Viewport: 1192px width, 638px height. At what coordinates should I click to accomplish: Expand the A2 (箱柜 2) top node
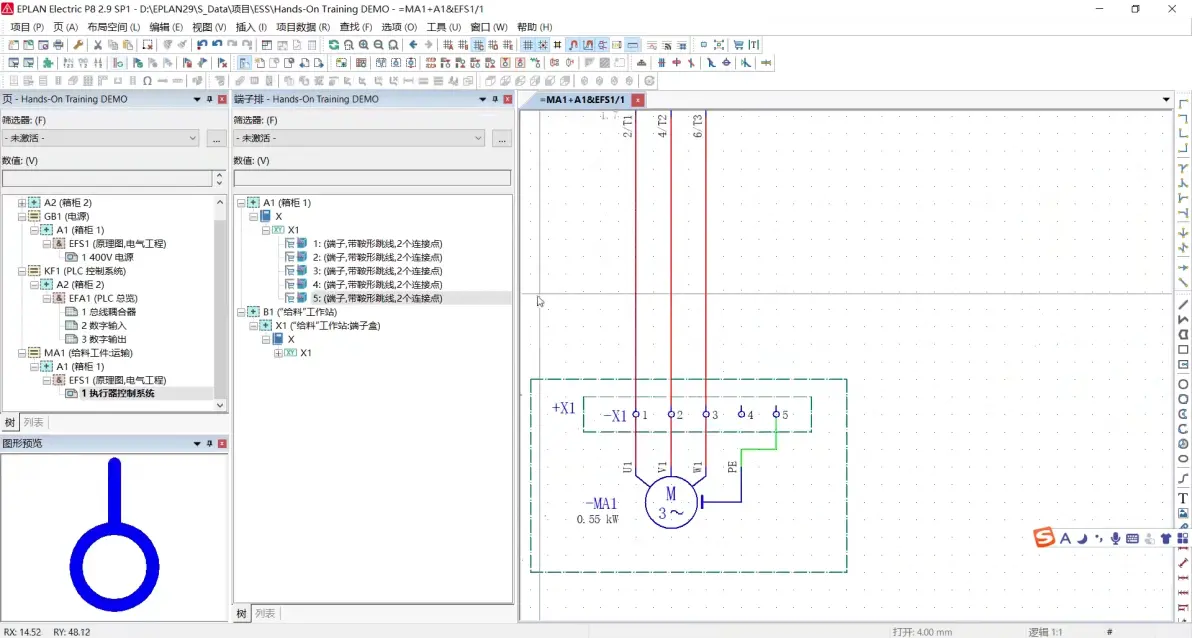pyautogui.click(x=22, y=203)
